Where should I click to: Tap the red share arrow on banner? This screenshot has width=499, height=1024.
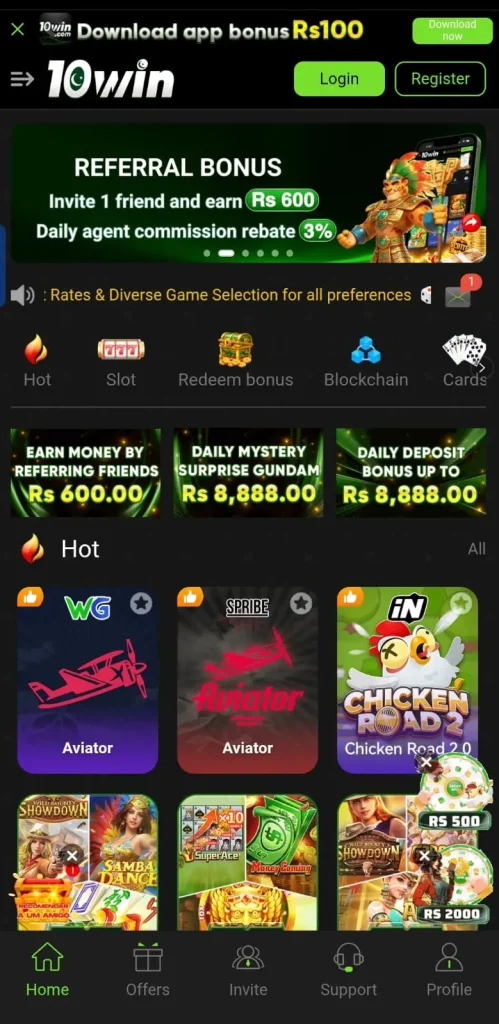tap(472, 223)
